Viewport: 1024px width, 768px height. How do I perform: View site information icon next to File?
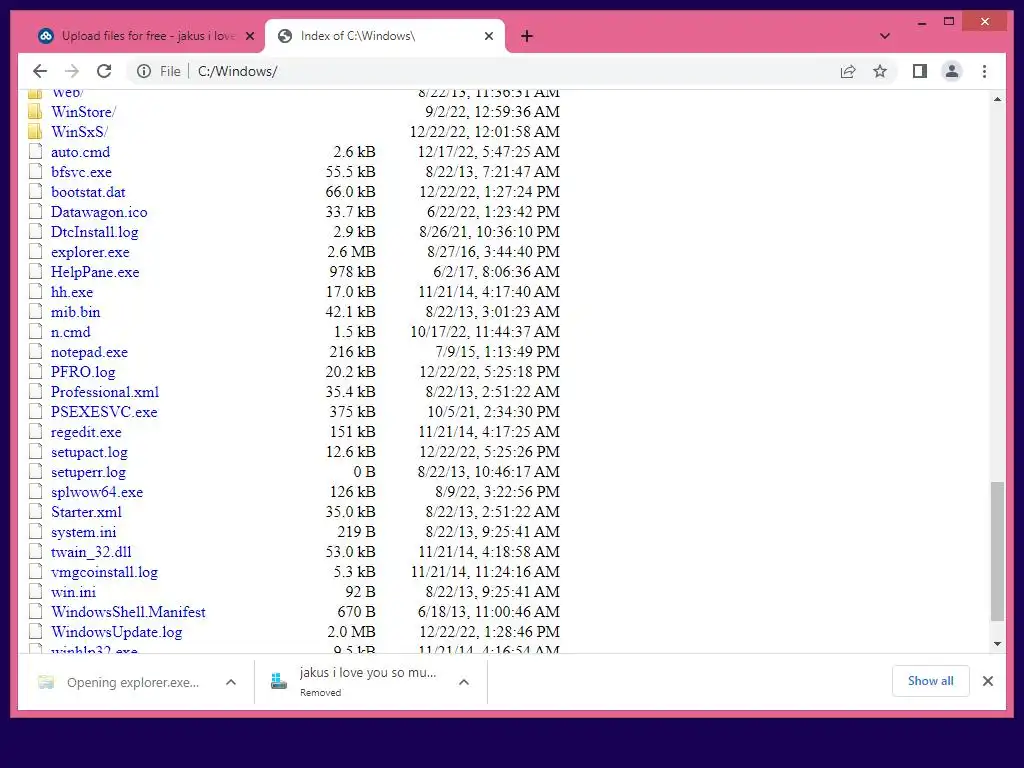coord(144,71)
